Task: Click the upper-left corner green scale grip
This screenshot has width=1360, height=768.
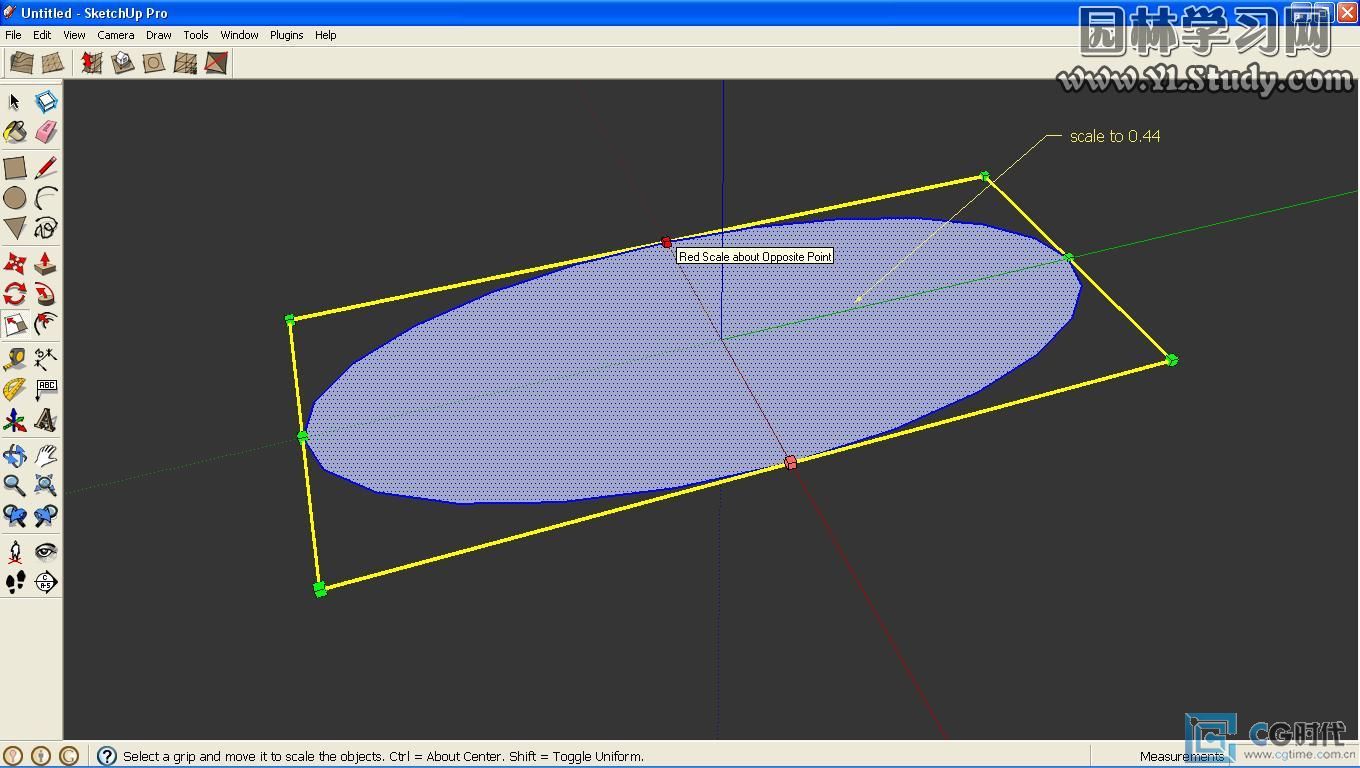Action: 290,320
